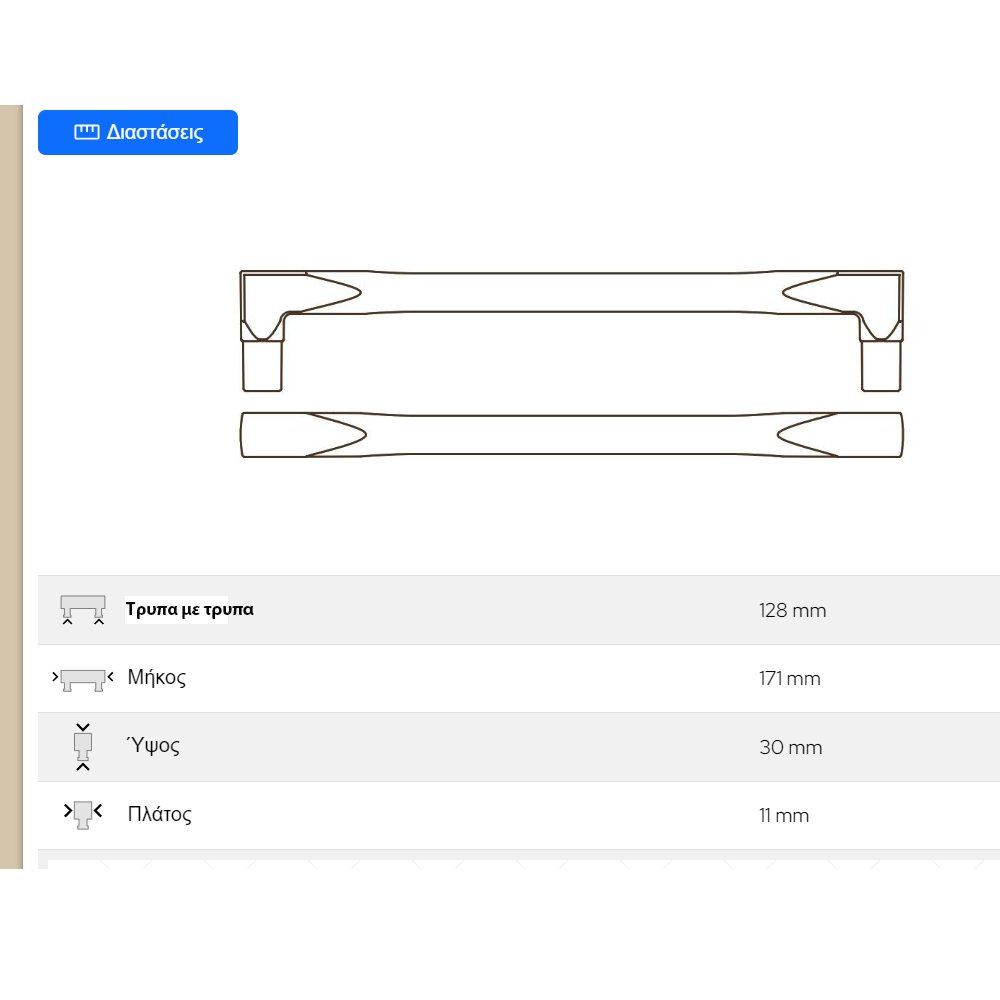Viewport: 1000px width, 1000px height.
Task: Select the 171 mm length value
Action: tap(789, 679)
